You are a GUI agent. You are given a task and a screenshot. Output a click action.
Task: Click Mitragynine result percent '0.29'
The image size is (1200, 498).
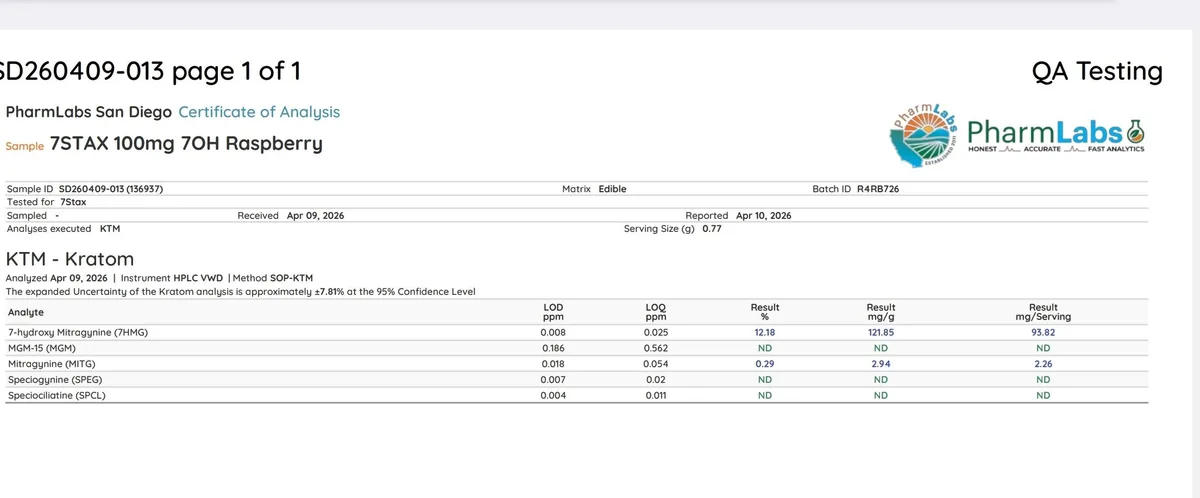click(x=765, y=364)
